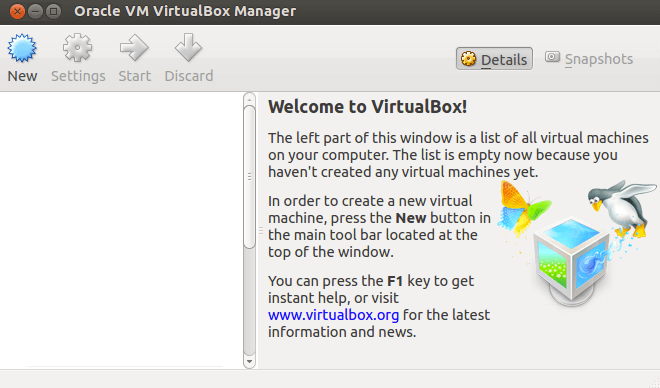
Task: Close the VirtualBox Manager window
Action: tap(17, 11)
